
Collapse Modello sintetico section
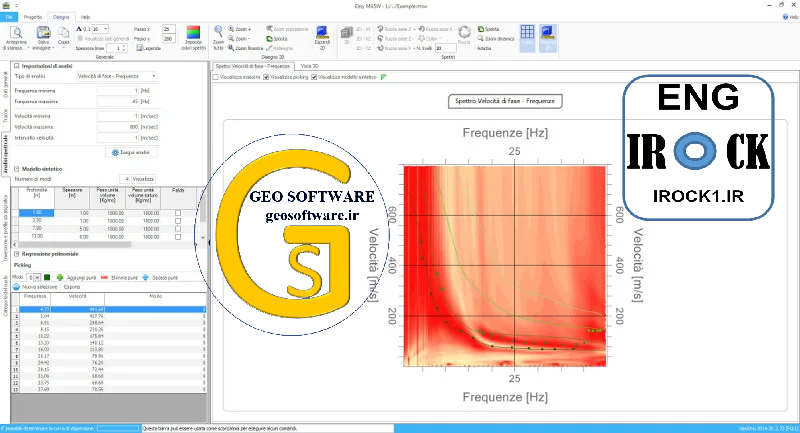pyautogui.click(x=16, y=169)
